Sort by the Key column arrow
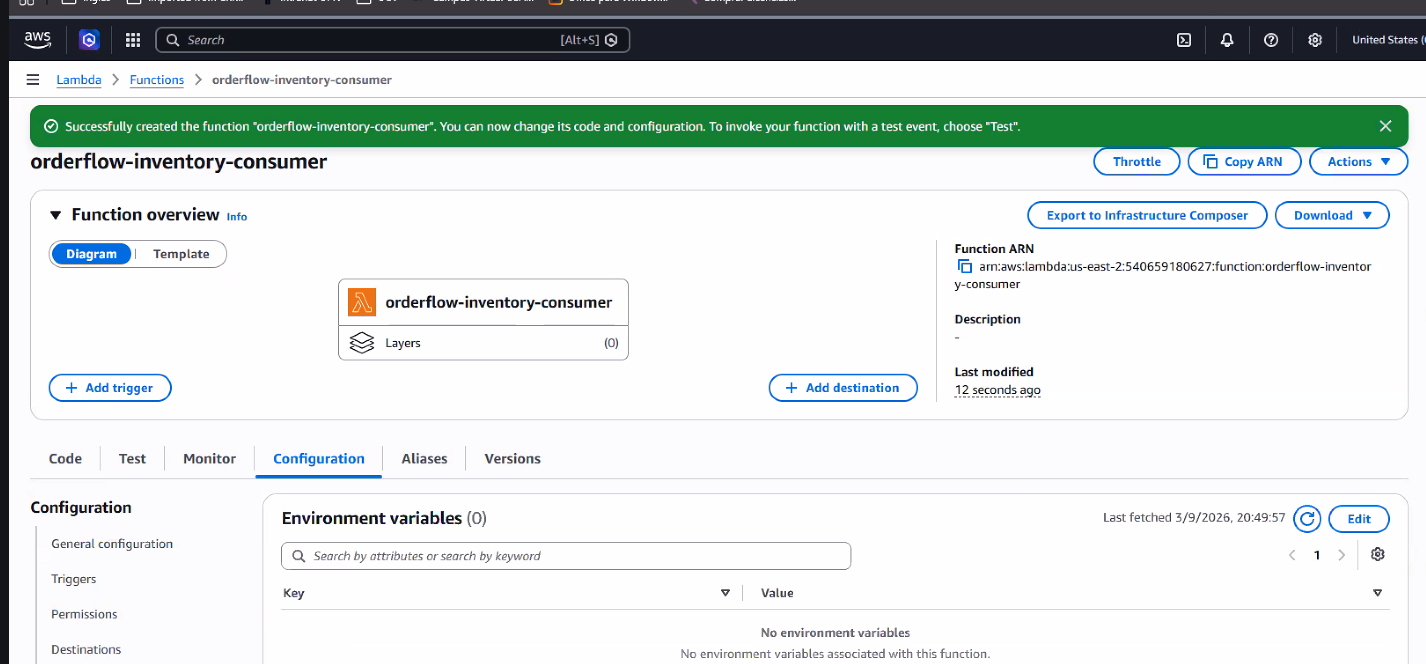 point(725,593)
